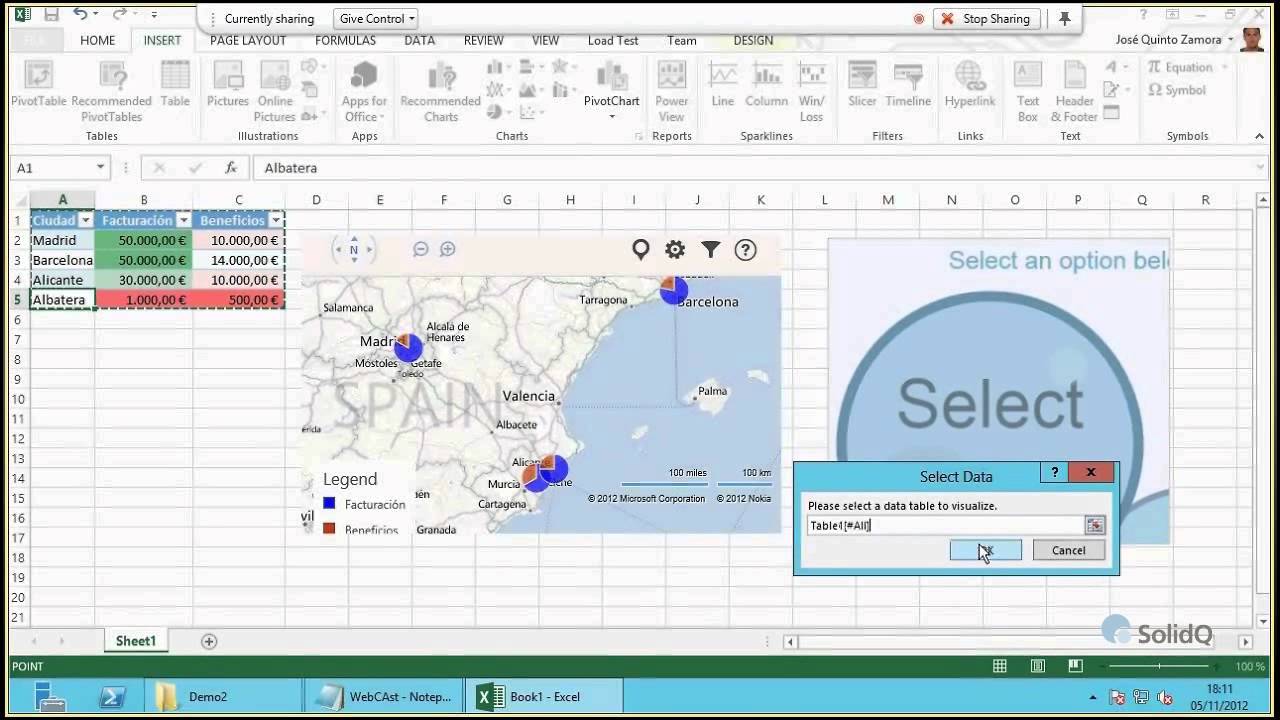Click the data table range input field
The height and width of the screenshot is (720, 1280).
click(943, 526)
